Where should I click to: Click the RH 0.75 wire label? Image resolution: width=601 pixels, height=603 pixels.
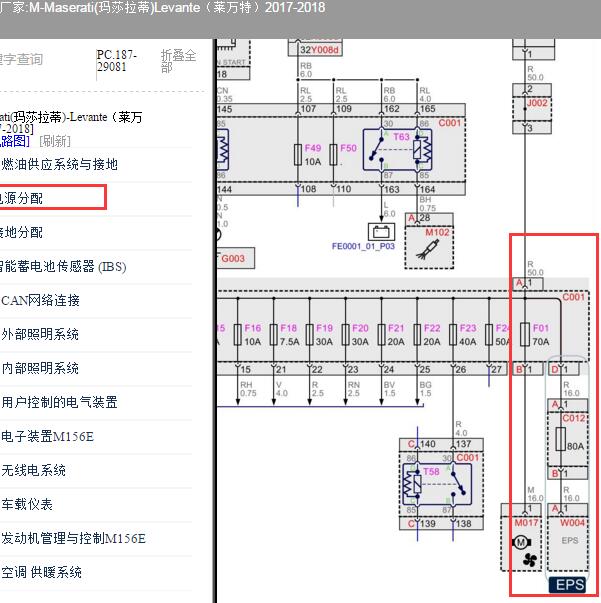[248, 389]
